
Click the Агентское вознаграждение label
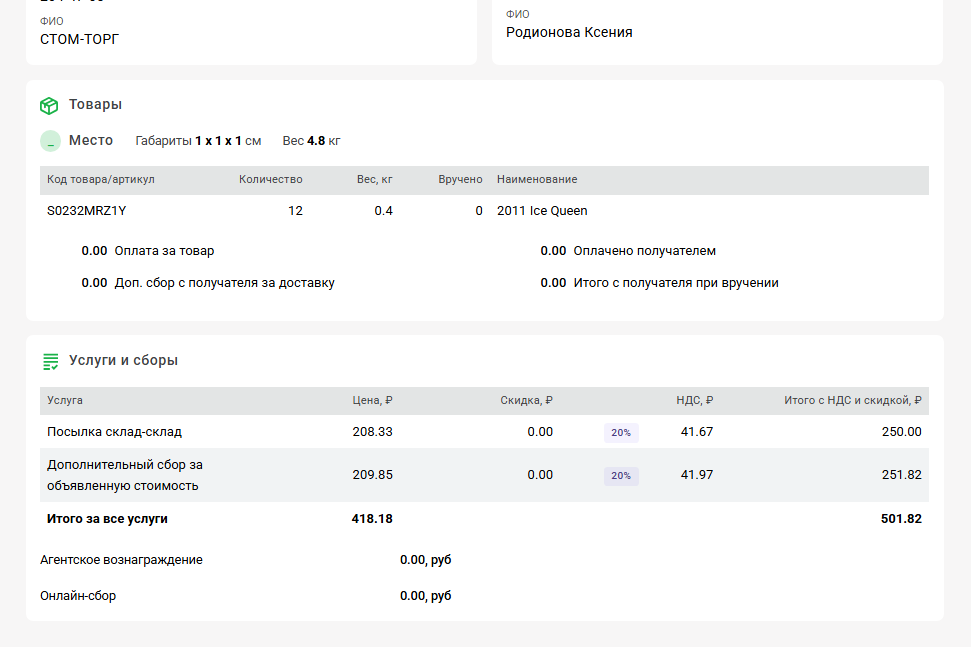(x=121, y=560)
